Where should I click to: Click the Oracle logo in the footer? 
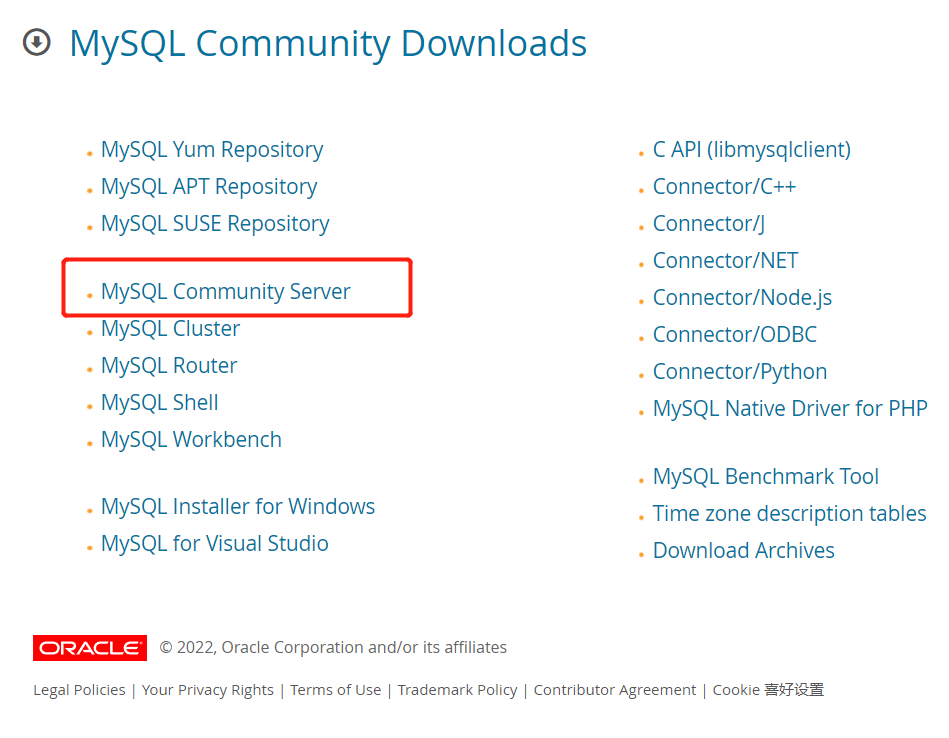(90, 648)
